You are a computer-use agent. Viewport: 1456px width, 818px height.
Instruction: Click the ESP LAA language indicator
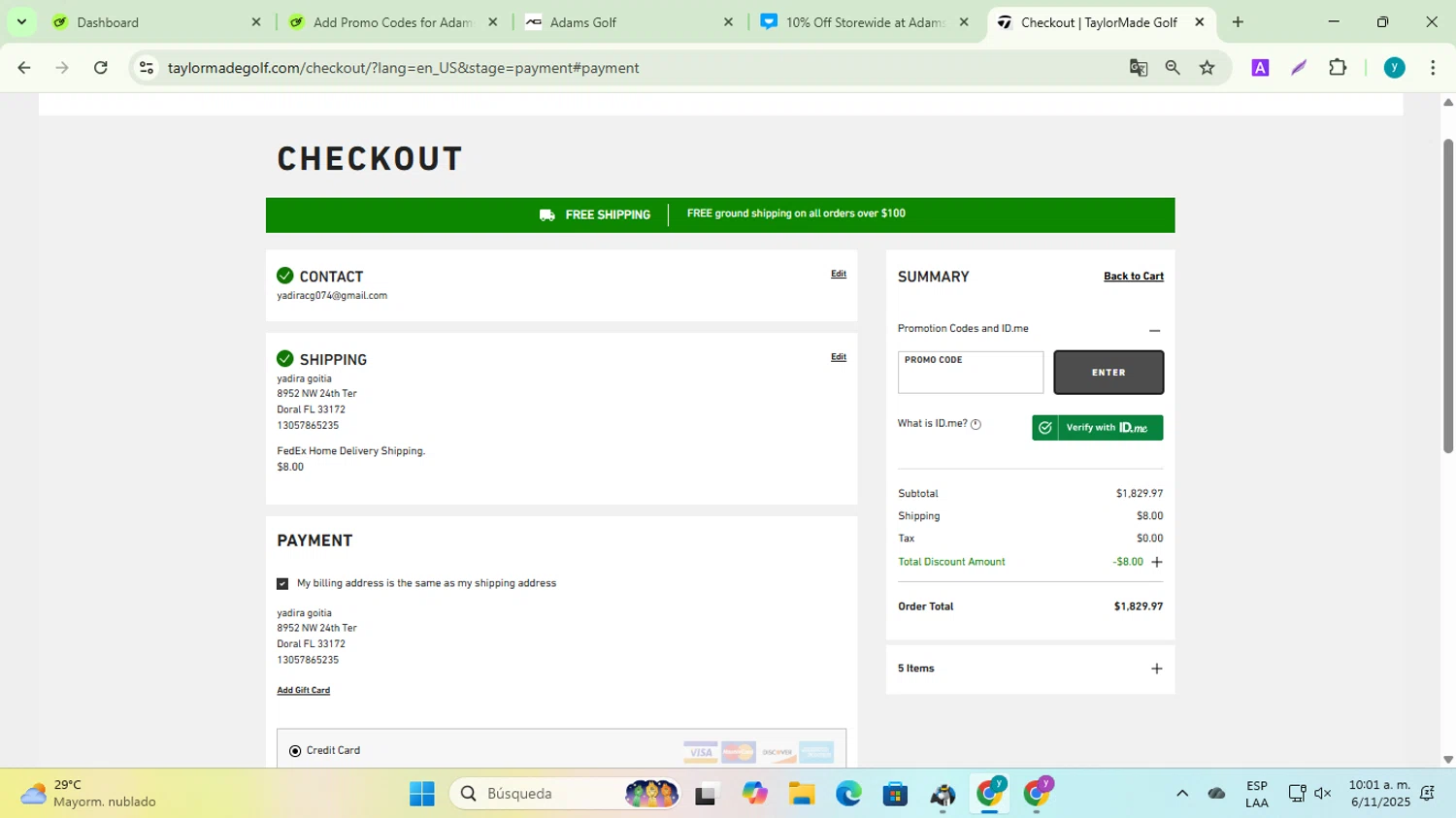pyautogui.click(x=1257, y=795)
